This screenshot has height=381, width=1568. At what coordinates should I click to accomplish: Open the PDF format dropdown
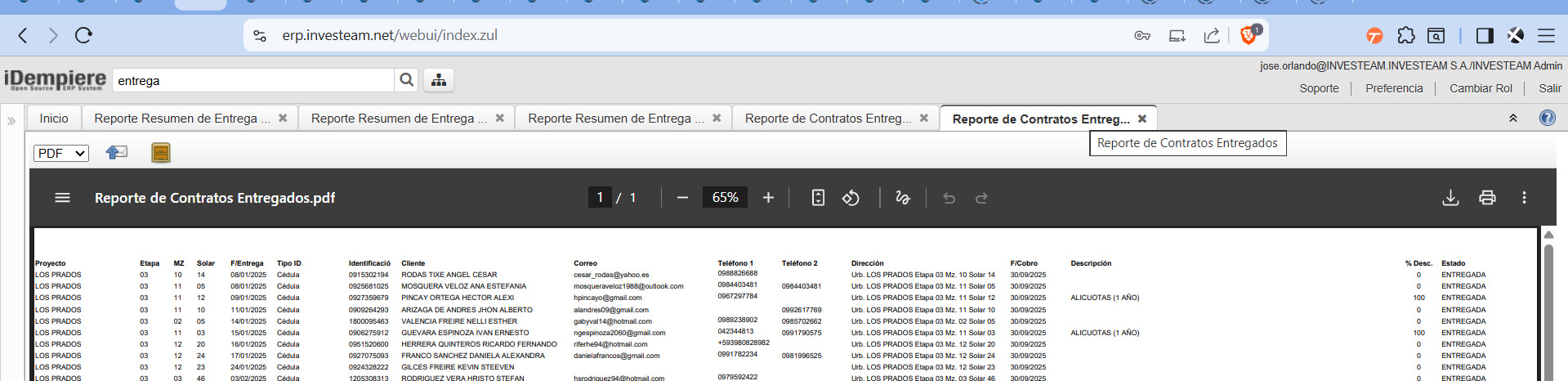point(61,153)
